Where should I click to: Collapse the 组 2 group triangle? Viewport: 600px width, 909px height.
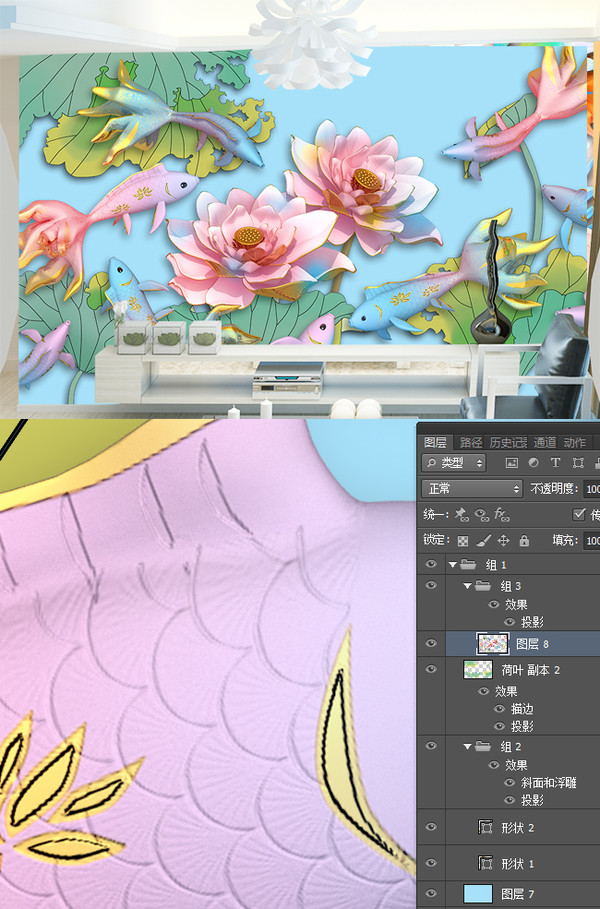tap(467, 746)
